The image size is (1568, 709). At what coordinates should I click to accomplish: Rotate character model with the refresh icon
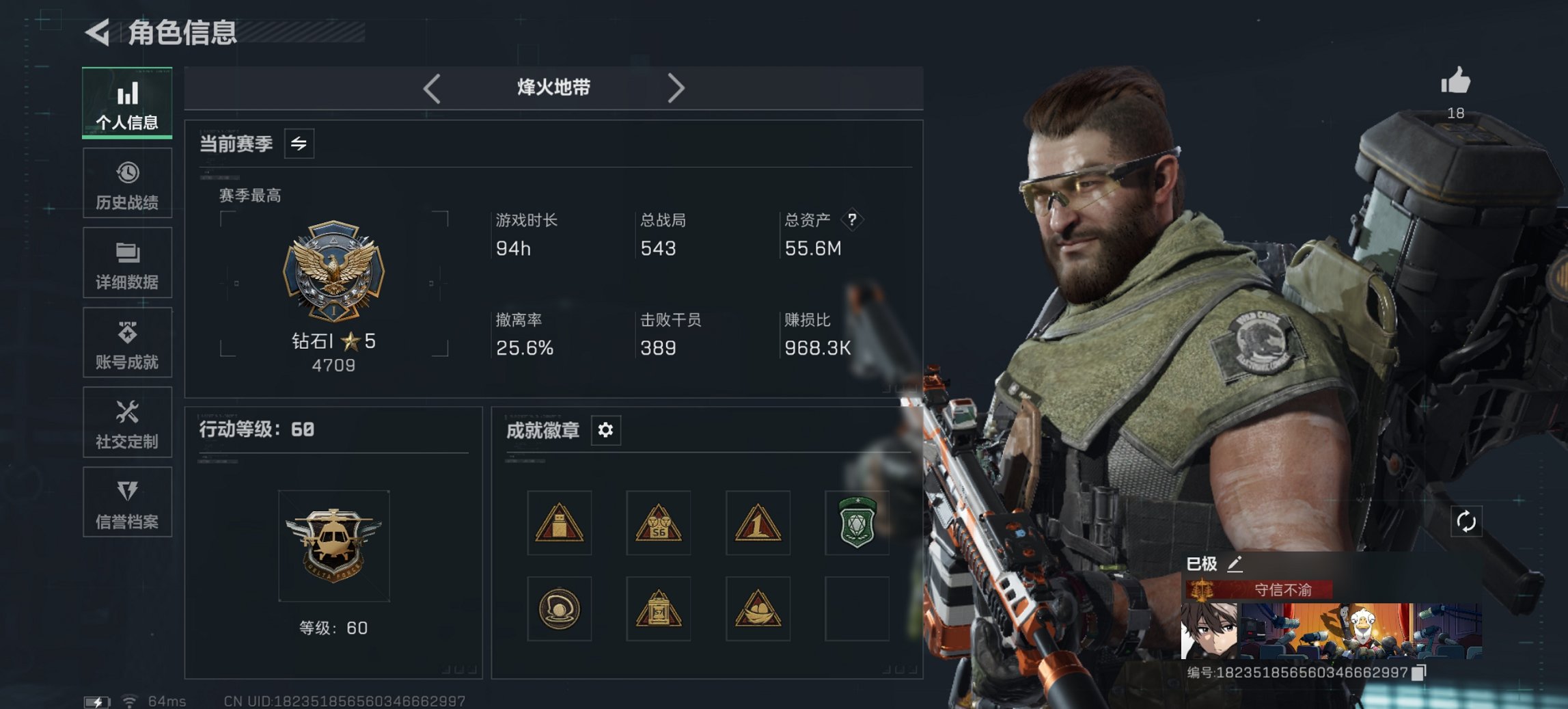(x=1466, y=522)
